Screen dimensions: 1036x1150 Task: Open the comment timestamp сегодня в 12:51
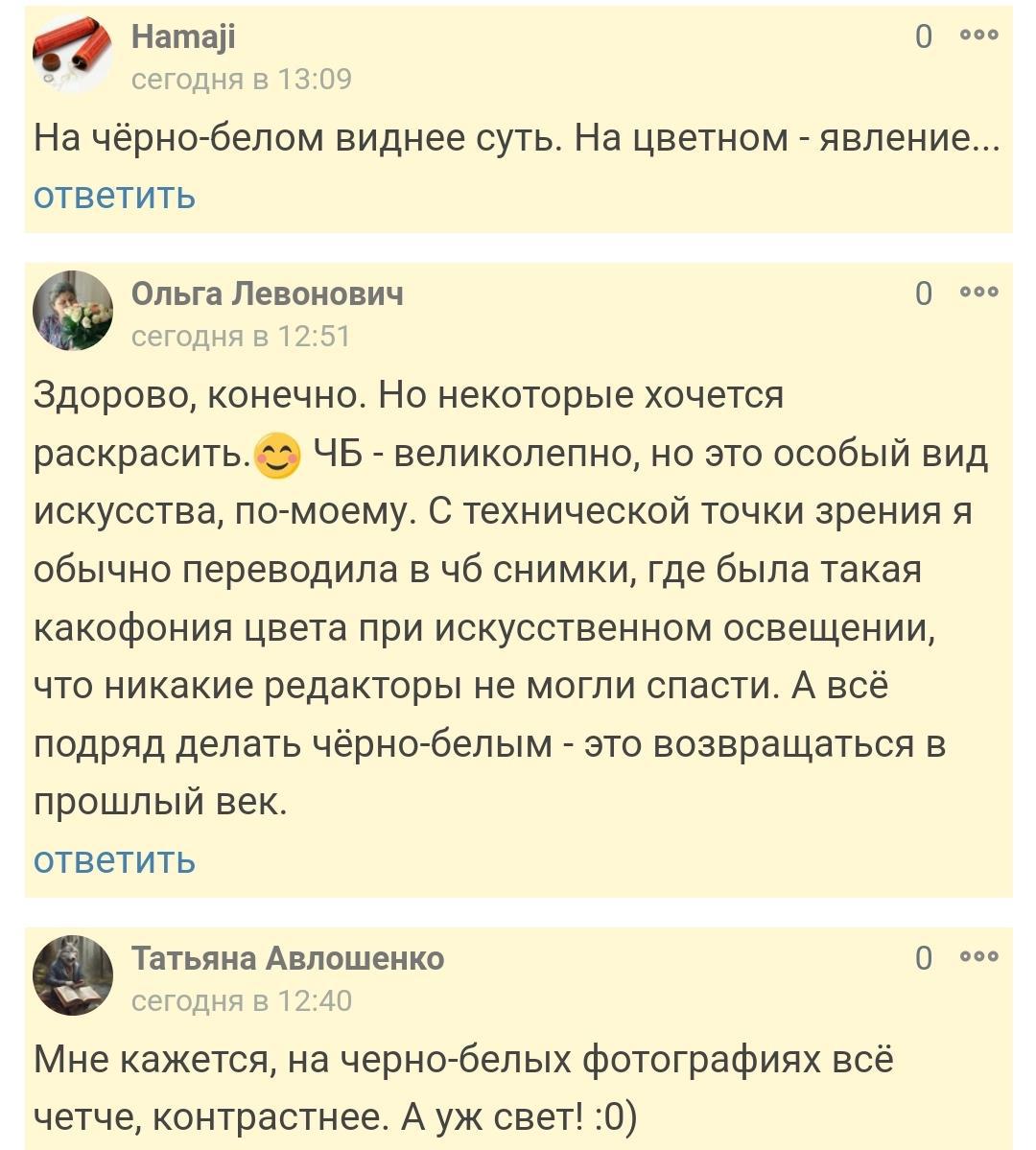pos(241,336)
